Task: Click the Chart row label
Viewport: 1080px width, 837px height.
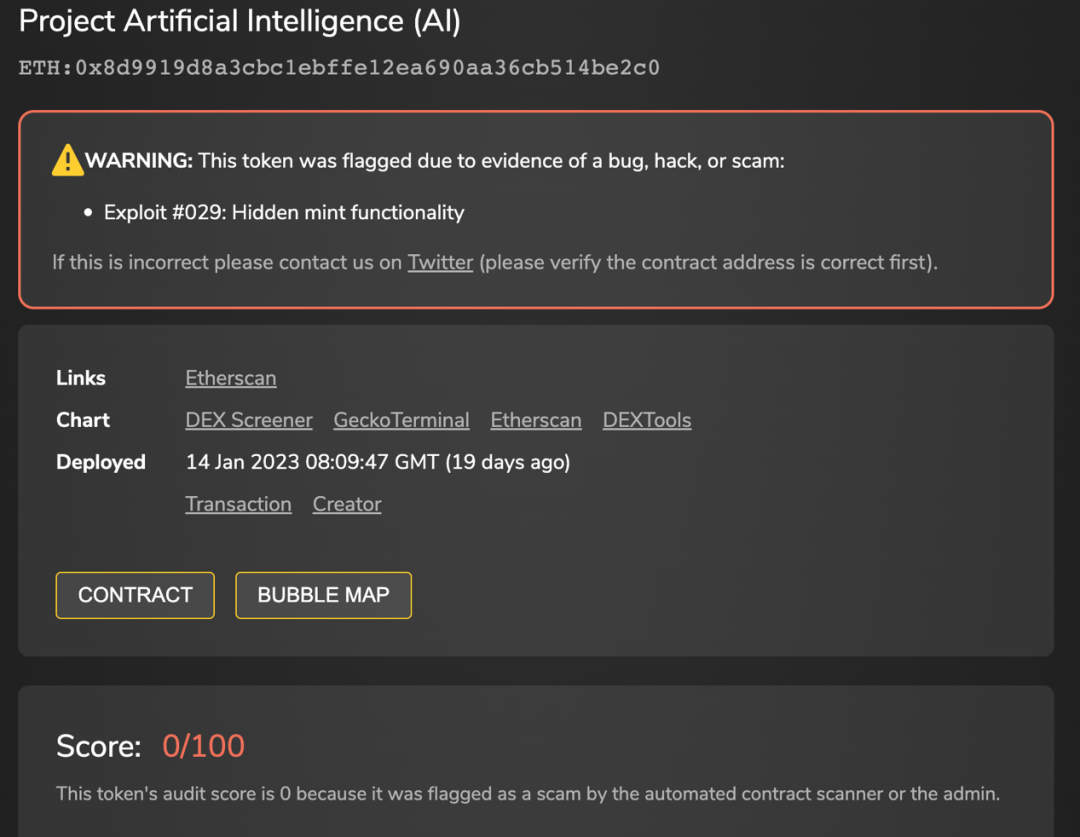Action: (83, 420)
